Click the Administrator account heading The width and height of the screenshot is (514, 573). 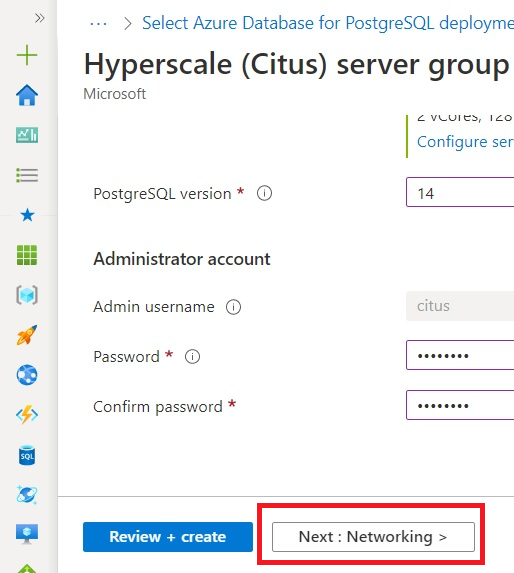182,259
